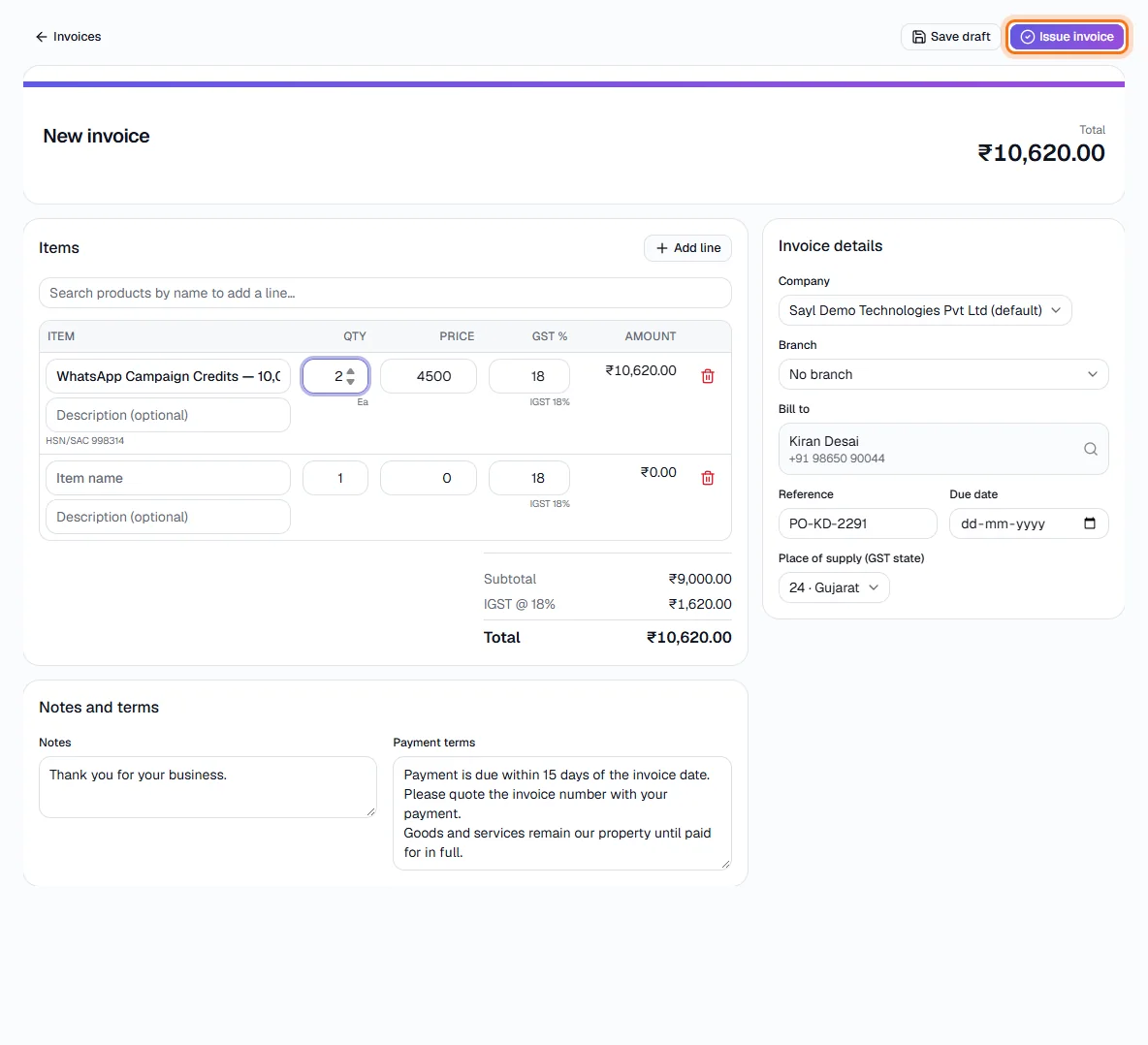Click the empty Item name field
The height and width of the screenshot is (1045, 1148).
tap(169, 478)
